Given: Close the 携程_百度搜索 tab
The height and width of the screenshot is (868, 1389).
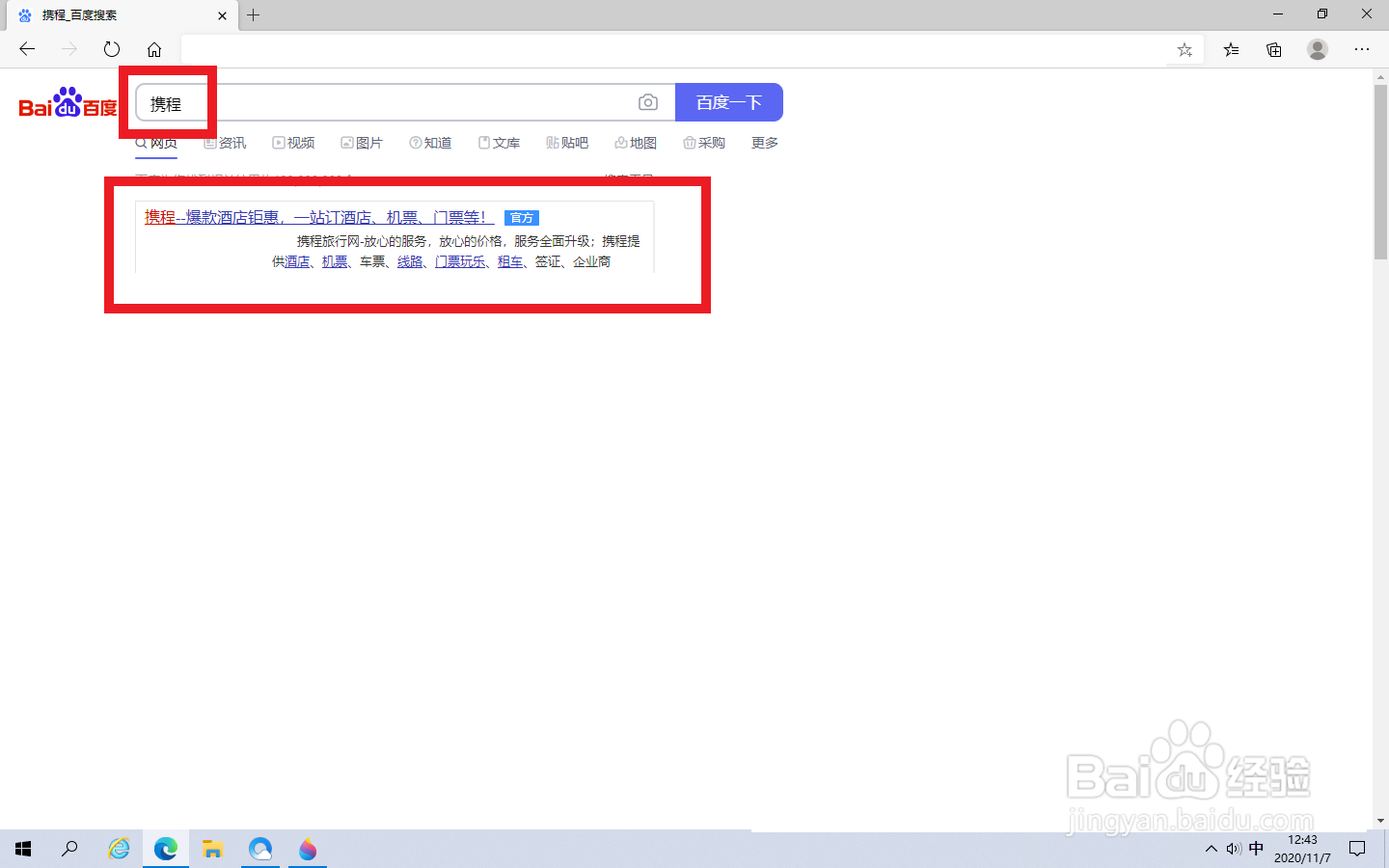Looking at the screenshot, I should coord(222,15).
